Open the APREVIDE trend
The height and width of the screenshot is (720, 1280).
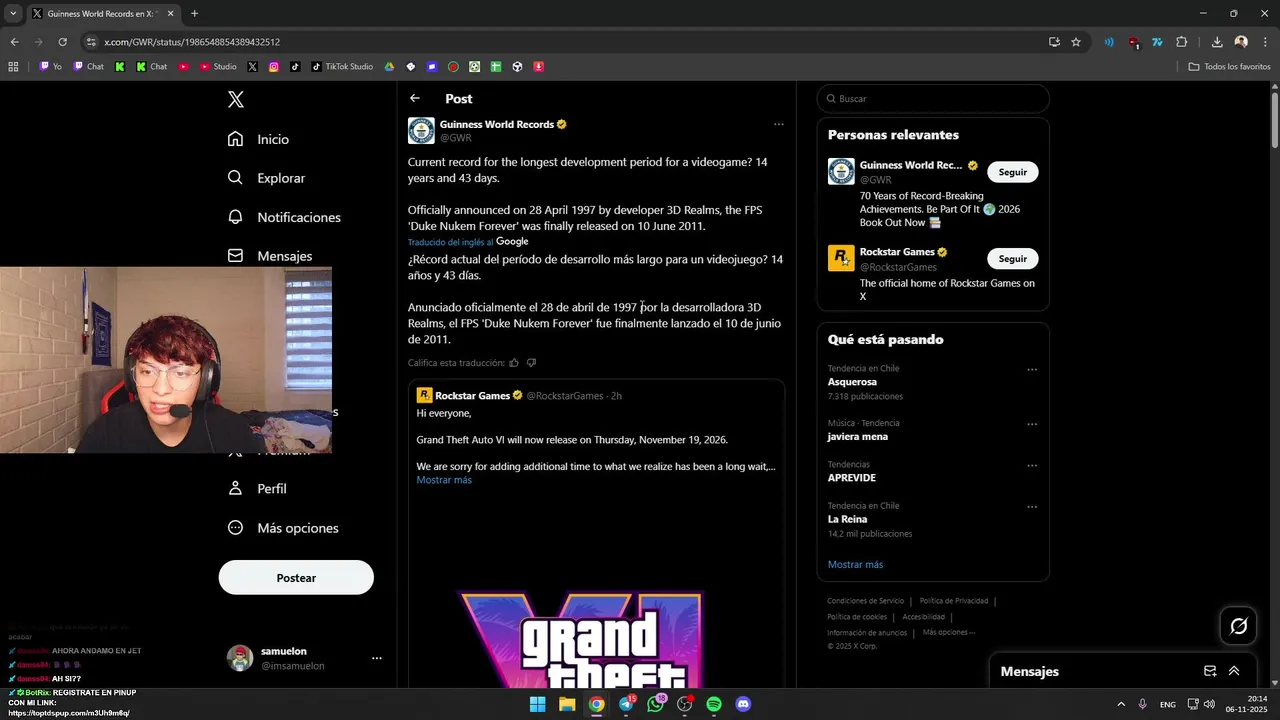pyautogui.click(x=852, y=478)
